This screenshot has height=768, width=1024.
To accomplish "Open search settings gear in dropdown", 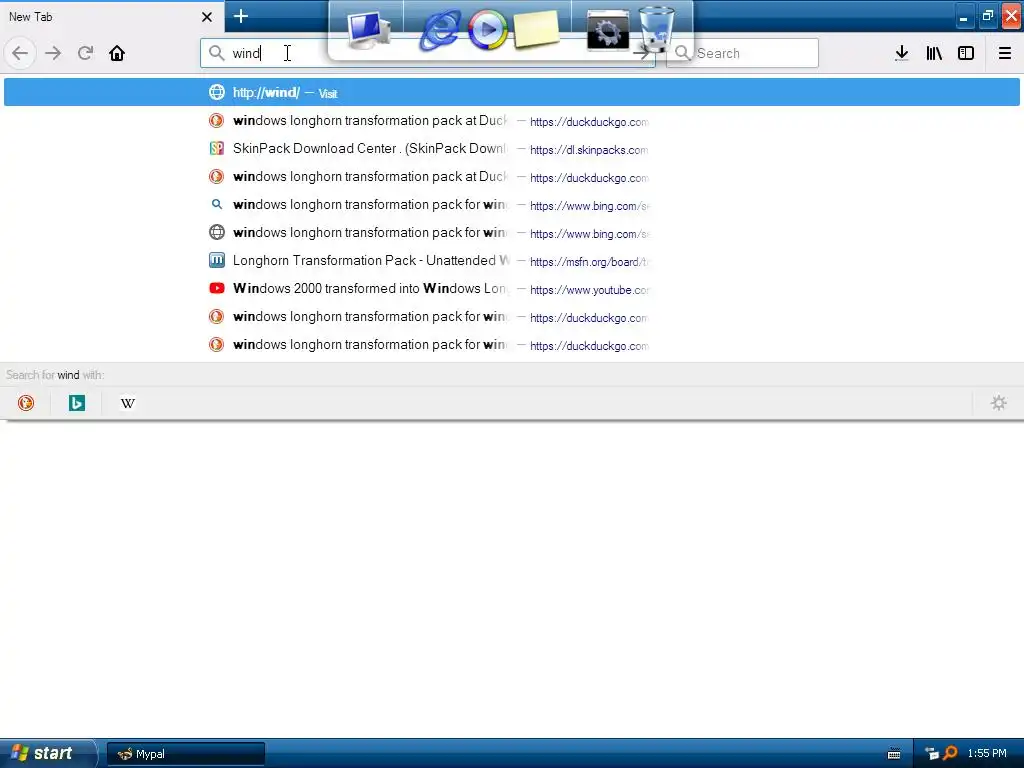I will point(999,403).
